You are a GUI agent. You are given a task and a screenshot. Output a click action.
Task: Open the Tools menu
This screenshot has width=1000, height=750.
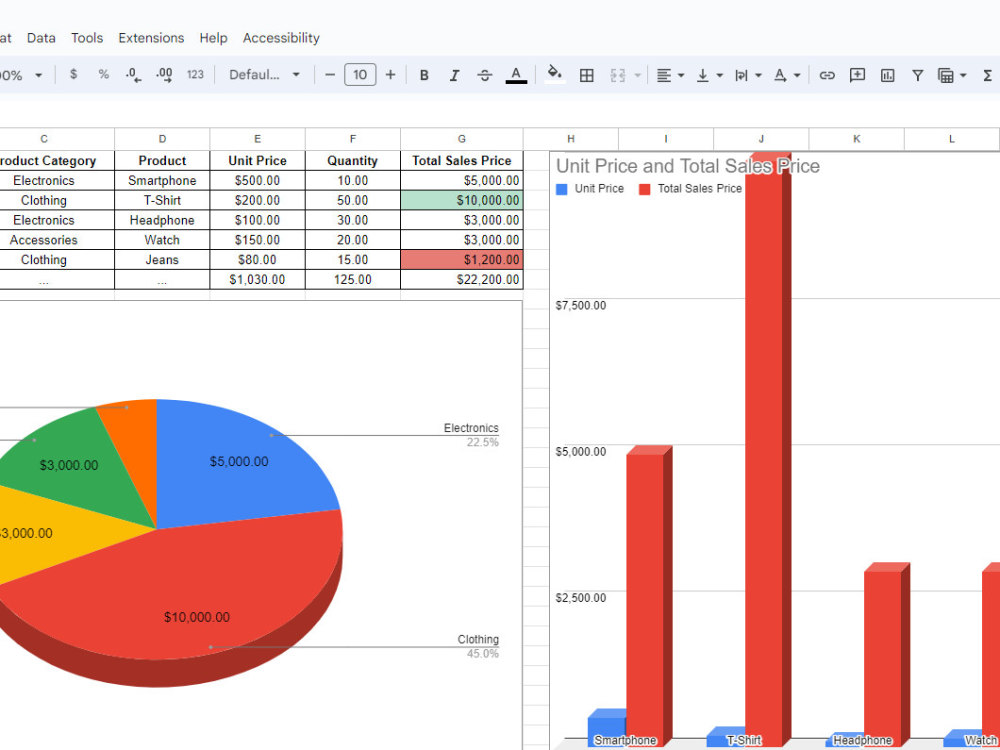point(87,38)
